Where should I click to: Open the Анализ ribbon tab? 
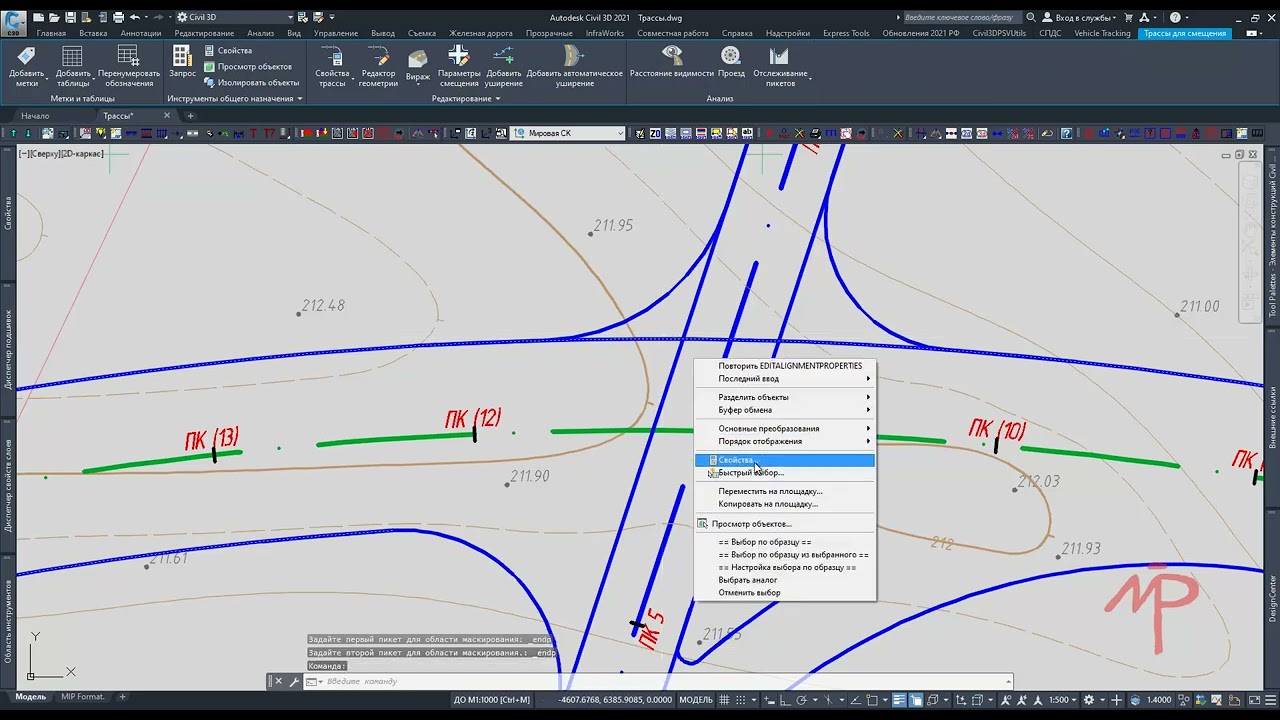pyautogui.click(x=260, y=33)
